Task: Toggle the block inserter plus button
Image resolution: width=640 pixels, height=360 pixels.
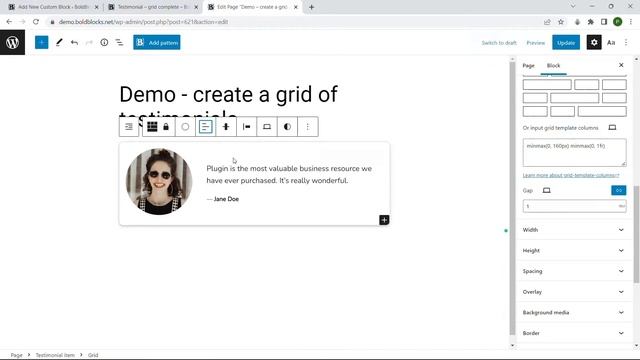Action: coord(42,42)
